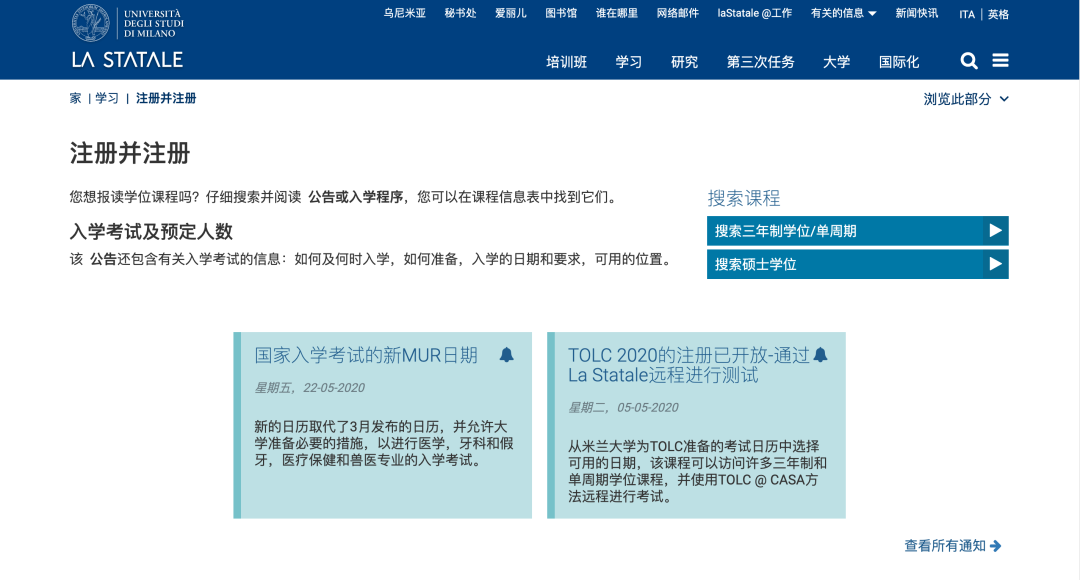
Task: Click the bold 公告或入学程序 text
Action: tap(355, 197)
